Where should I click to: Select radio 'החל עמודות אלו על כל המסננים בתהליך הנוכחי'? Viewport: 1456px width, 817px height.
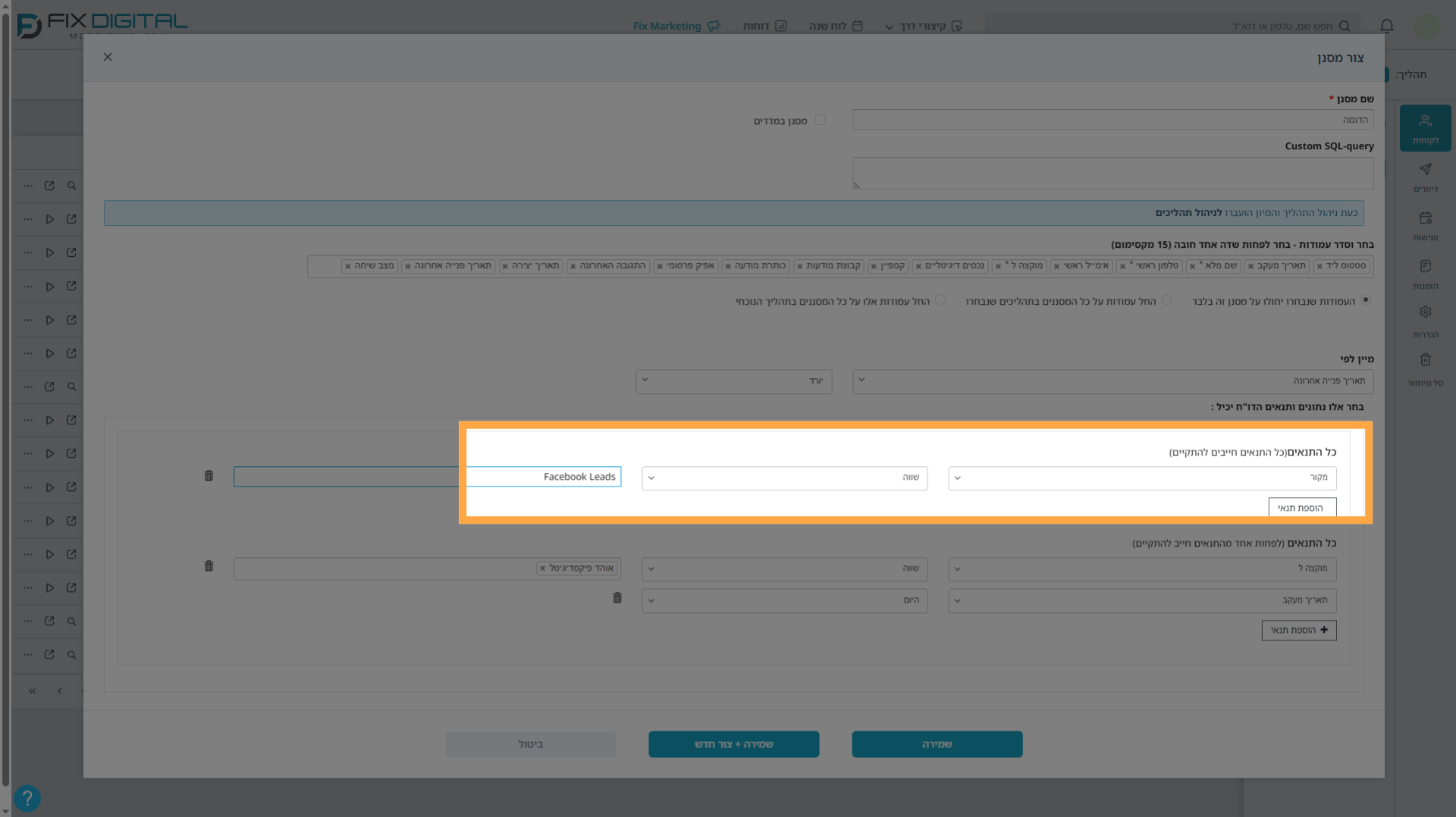[940, 300]
